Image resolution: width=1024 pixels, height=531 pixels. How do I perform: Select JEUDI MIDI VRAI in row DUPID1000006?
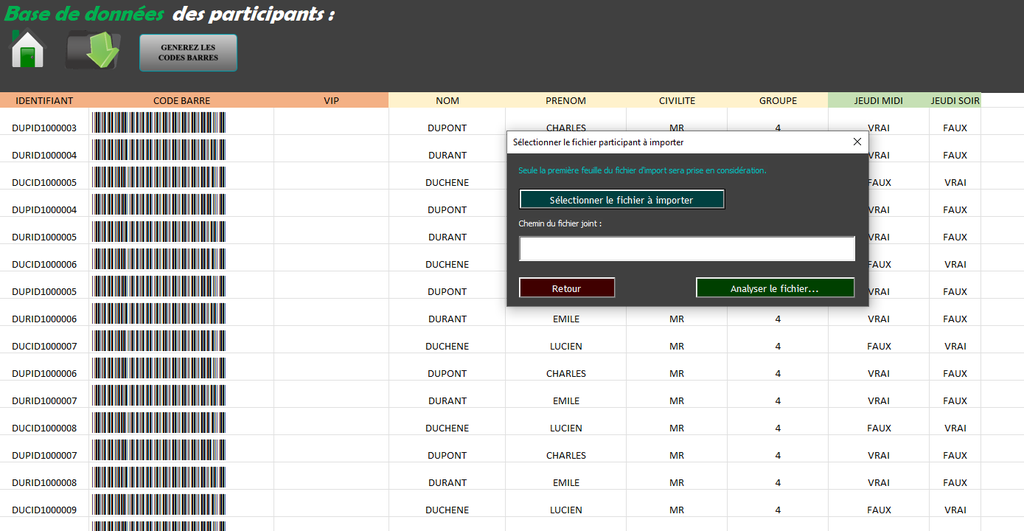pyautogui.click(x=878, y=374)
